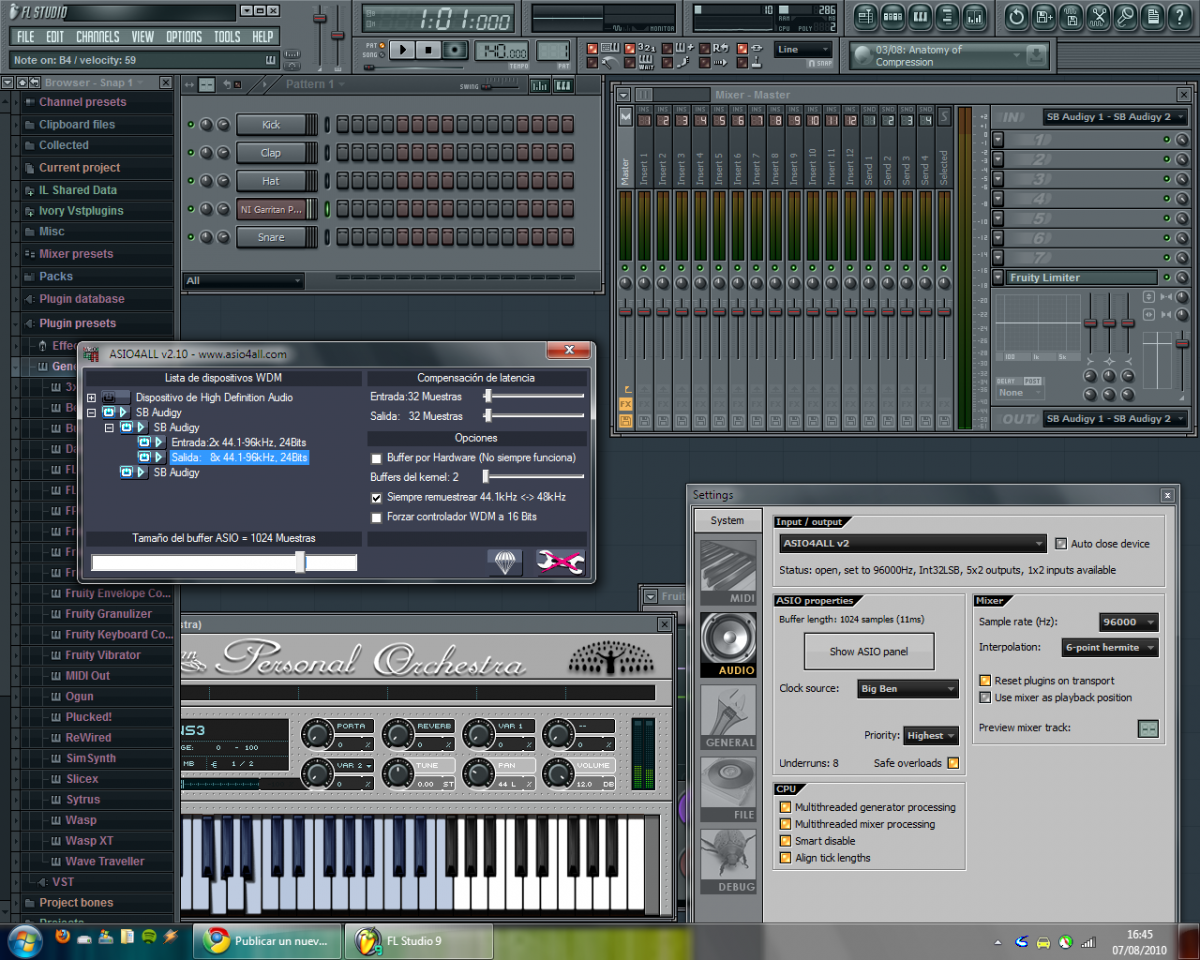Enable Forzar controlador WDM a 16 Bits
This screenshot has height=960, width=1200.
(377, 517)
